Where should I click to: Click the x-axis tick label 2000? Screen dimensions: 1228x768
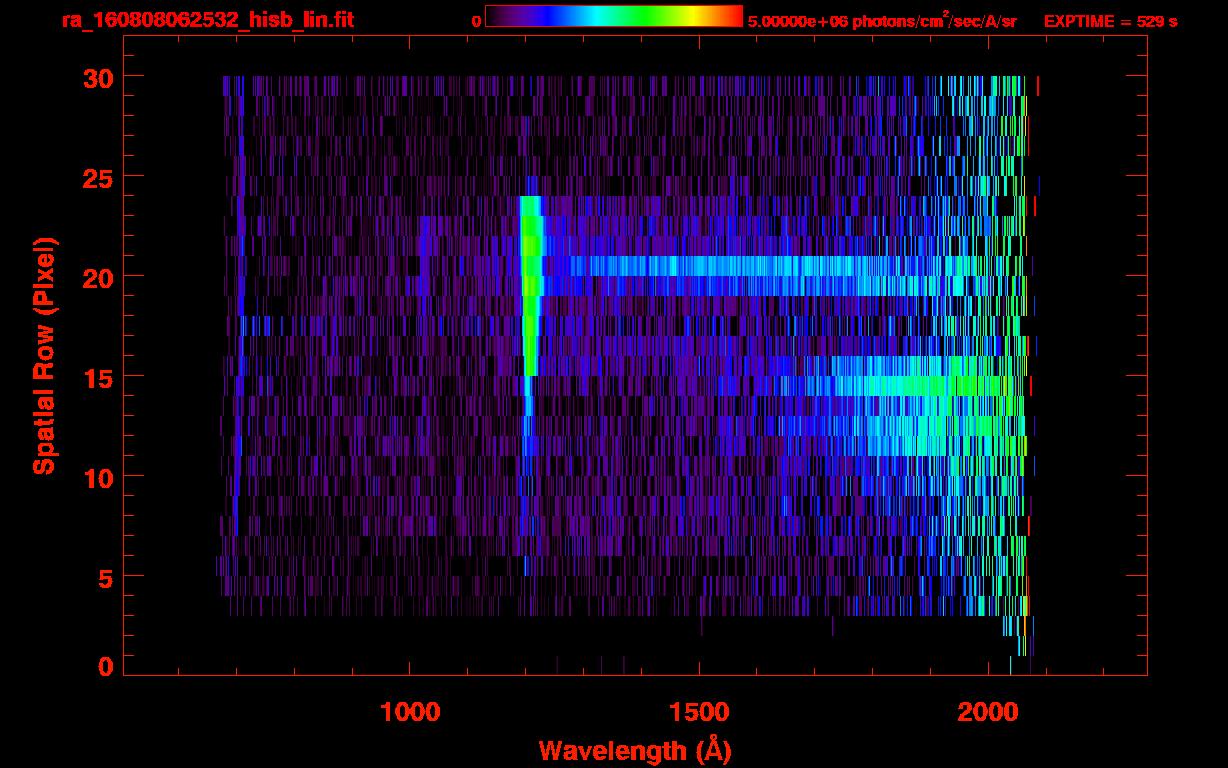[990, 711]
